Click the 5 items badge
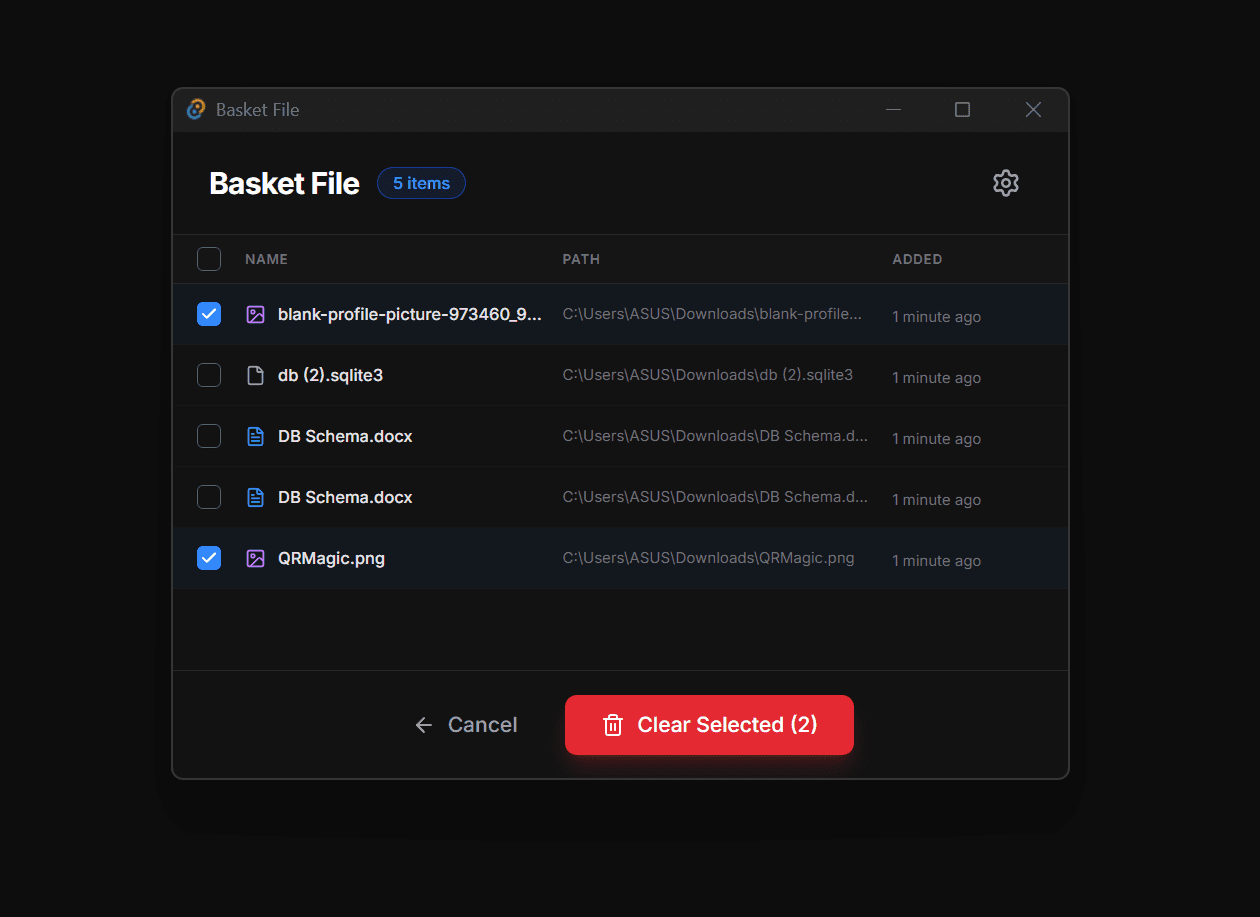1260x917 pixels. pyautogui.click(x=421, y=183)
